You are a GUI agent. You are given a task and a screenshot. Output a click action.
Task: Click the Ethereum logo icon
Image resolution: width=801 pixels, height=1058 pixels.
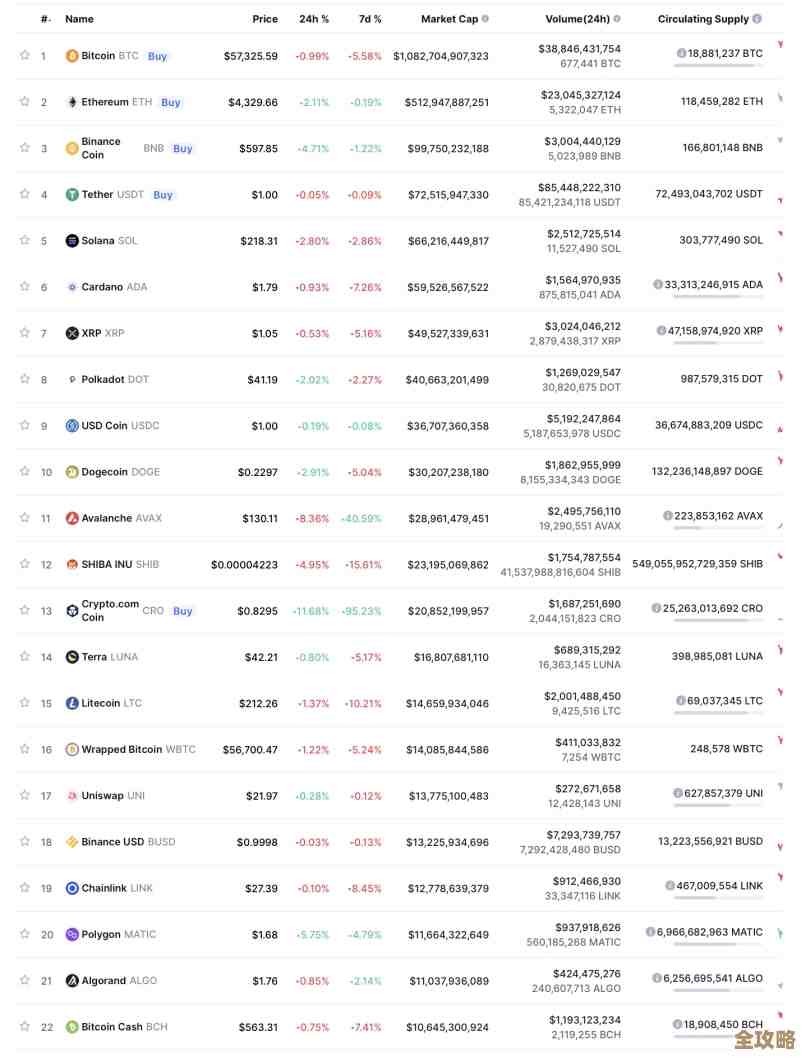[x=72, y=102]
